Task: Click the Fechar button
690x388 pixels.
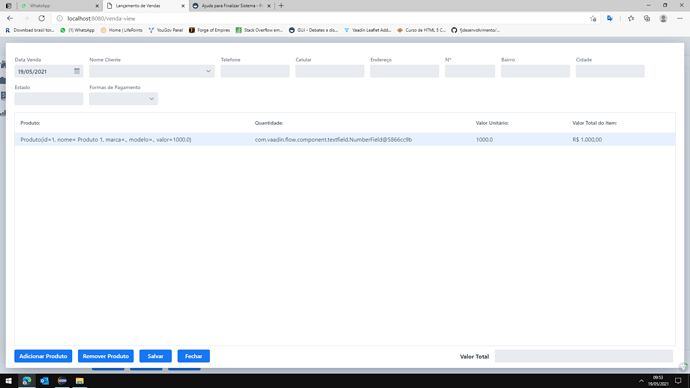Action: [194, 356]
